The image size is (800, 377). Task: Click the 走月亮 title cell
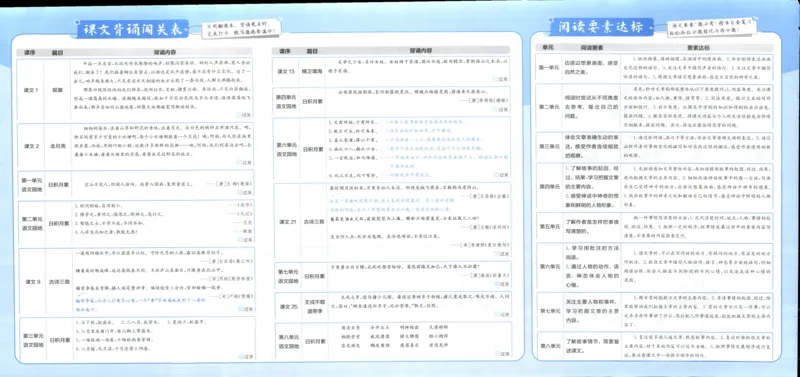(57, 146)
